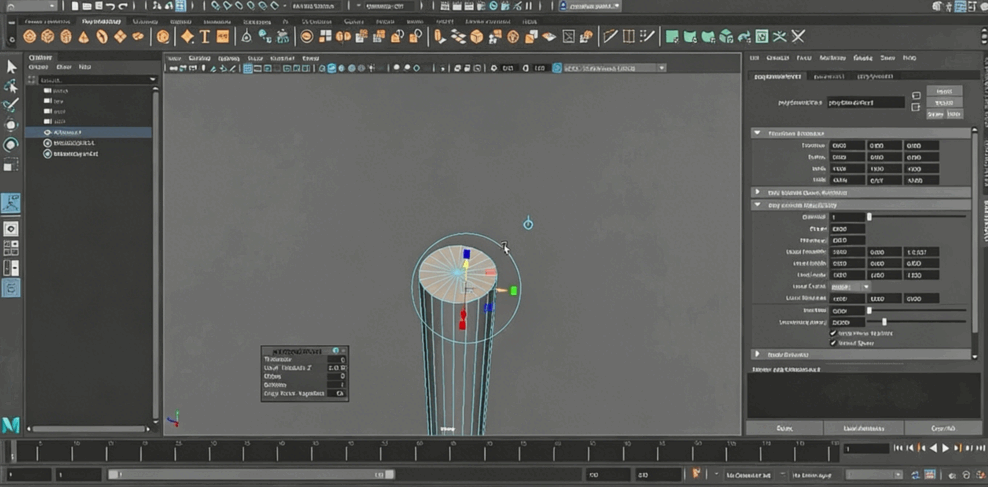Click the Select button below Attribute Editor
The width and height of the screenshot is (988, 487).
[x=785, y=428]
